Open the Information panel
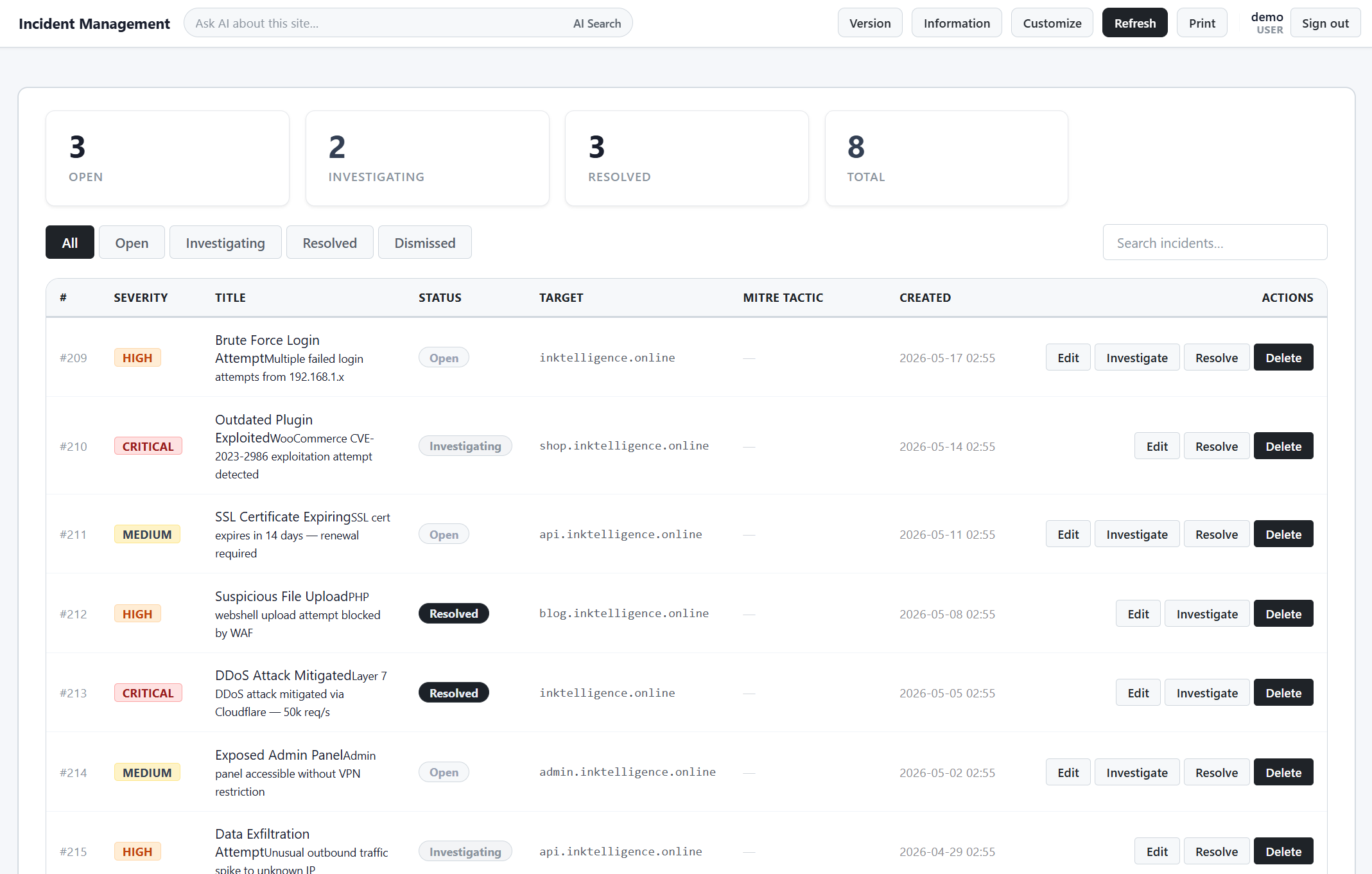The width and height of the screenshot is (1372, 874). point(957,23)
